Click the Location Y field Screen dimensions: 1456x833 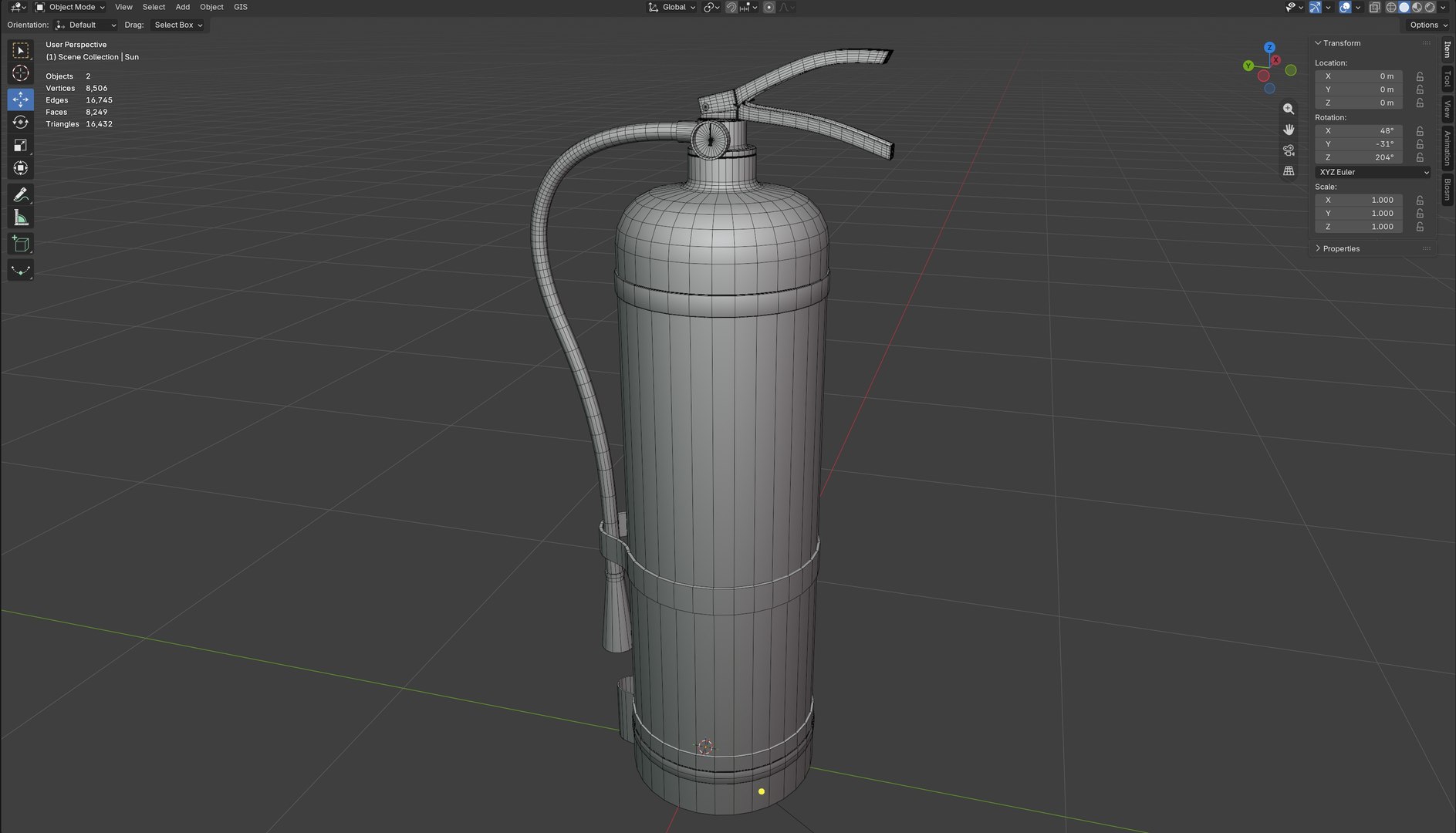point(1359,89)
